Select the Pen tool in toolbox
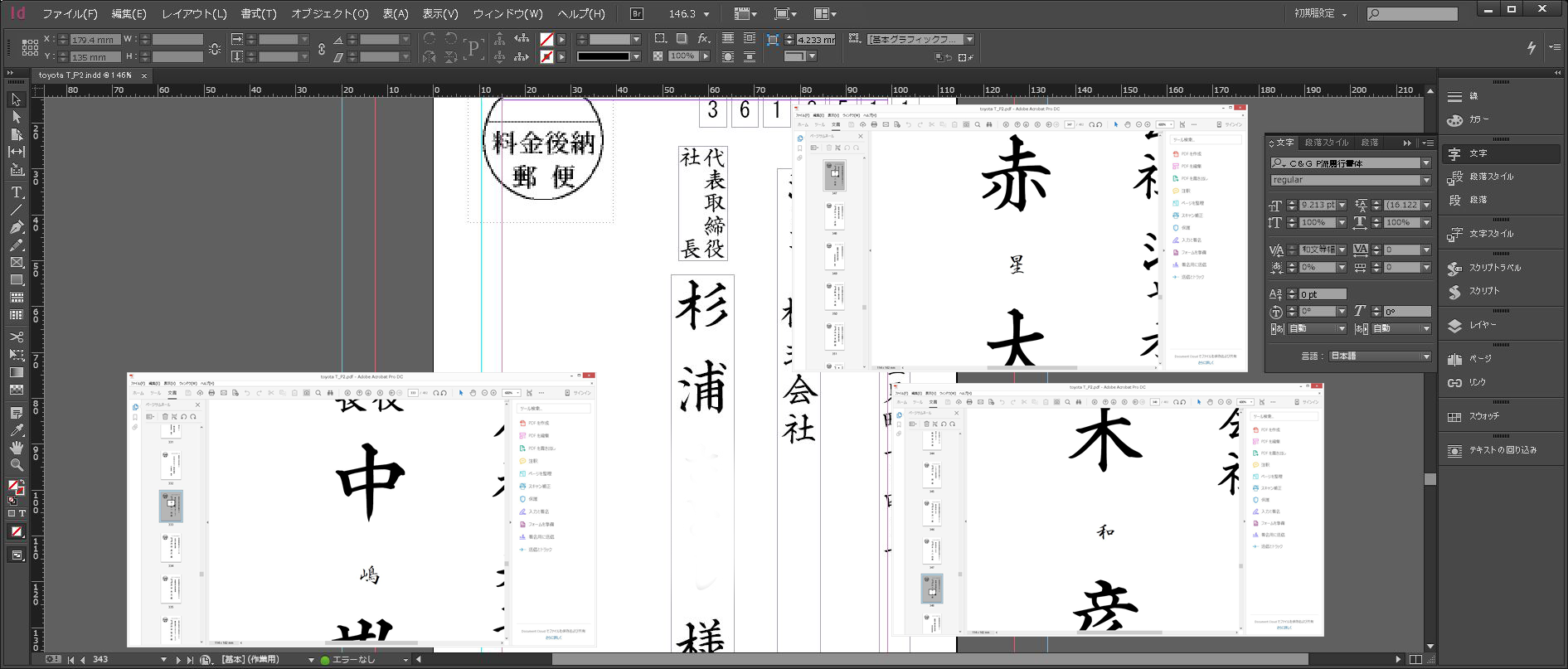The image size is (1568, 669). [x=16, y=227]
